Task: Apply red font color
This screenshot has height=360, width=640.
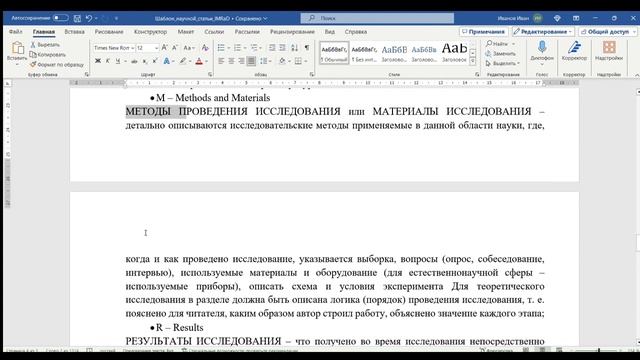Action: (199, 61)
